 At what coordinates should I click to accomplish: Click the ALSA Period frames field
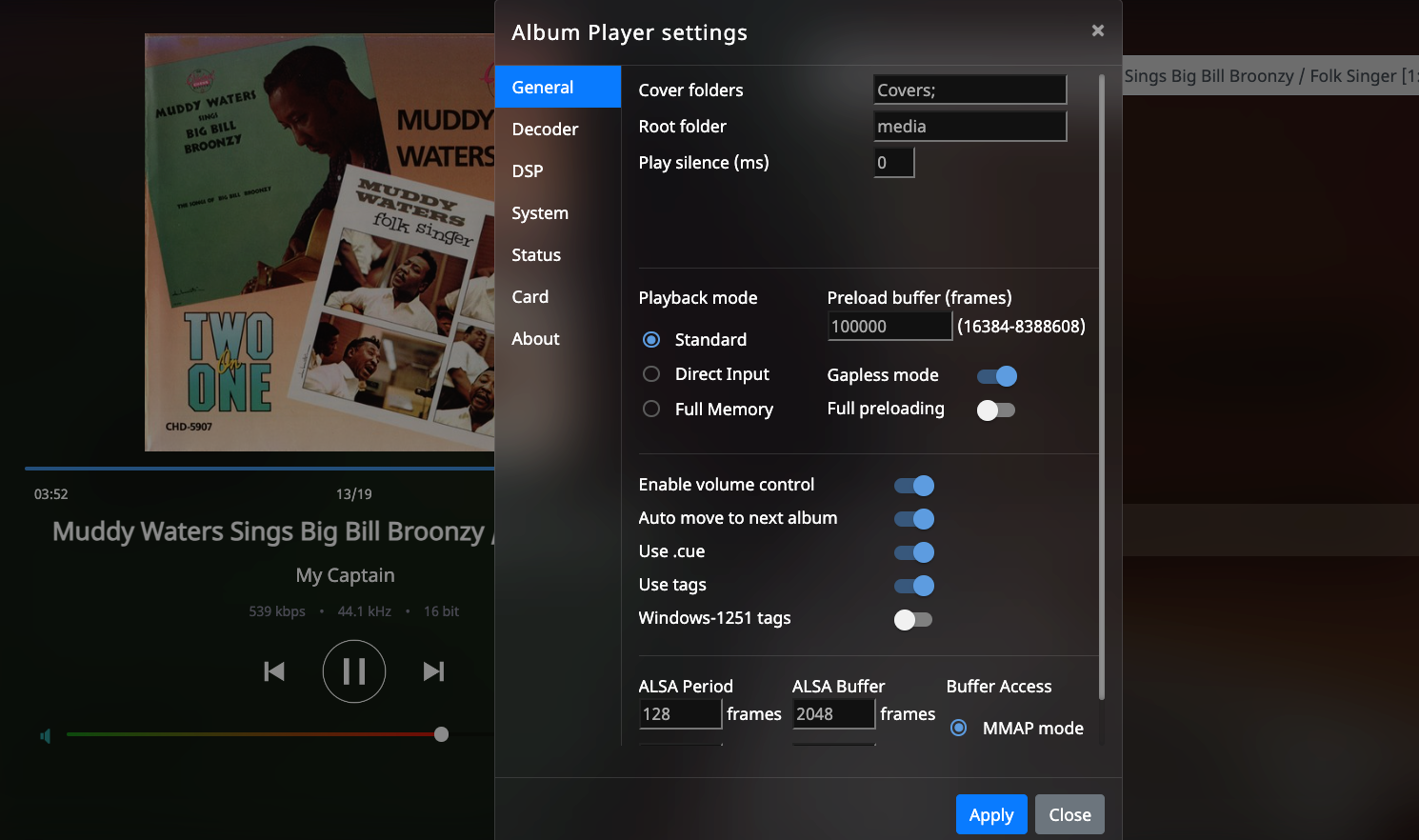tap(680, 713)
